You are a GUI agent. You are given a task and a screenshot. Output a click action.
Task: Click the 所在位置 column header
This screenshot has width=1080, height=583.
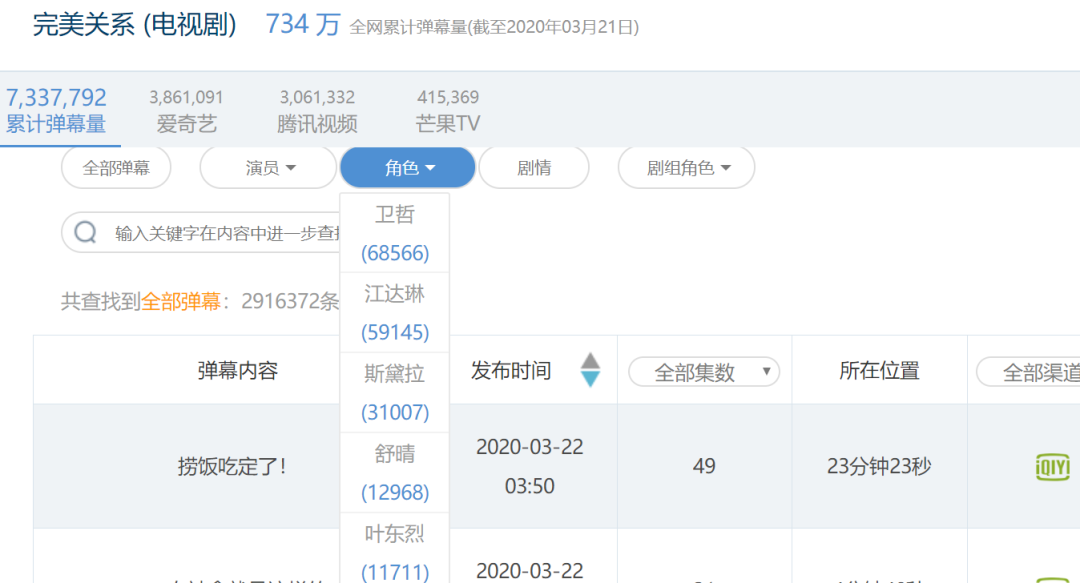pos(880,371)
